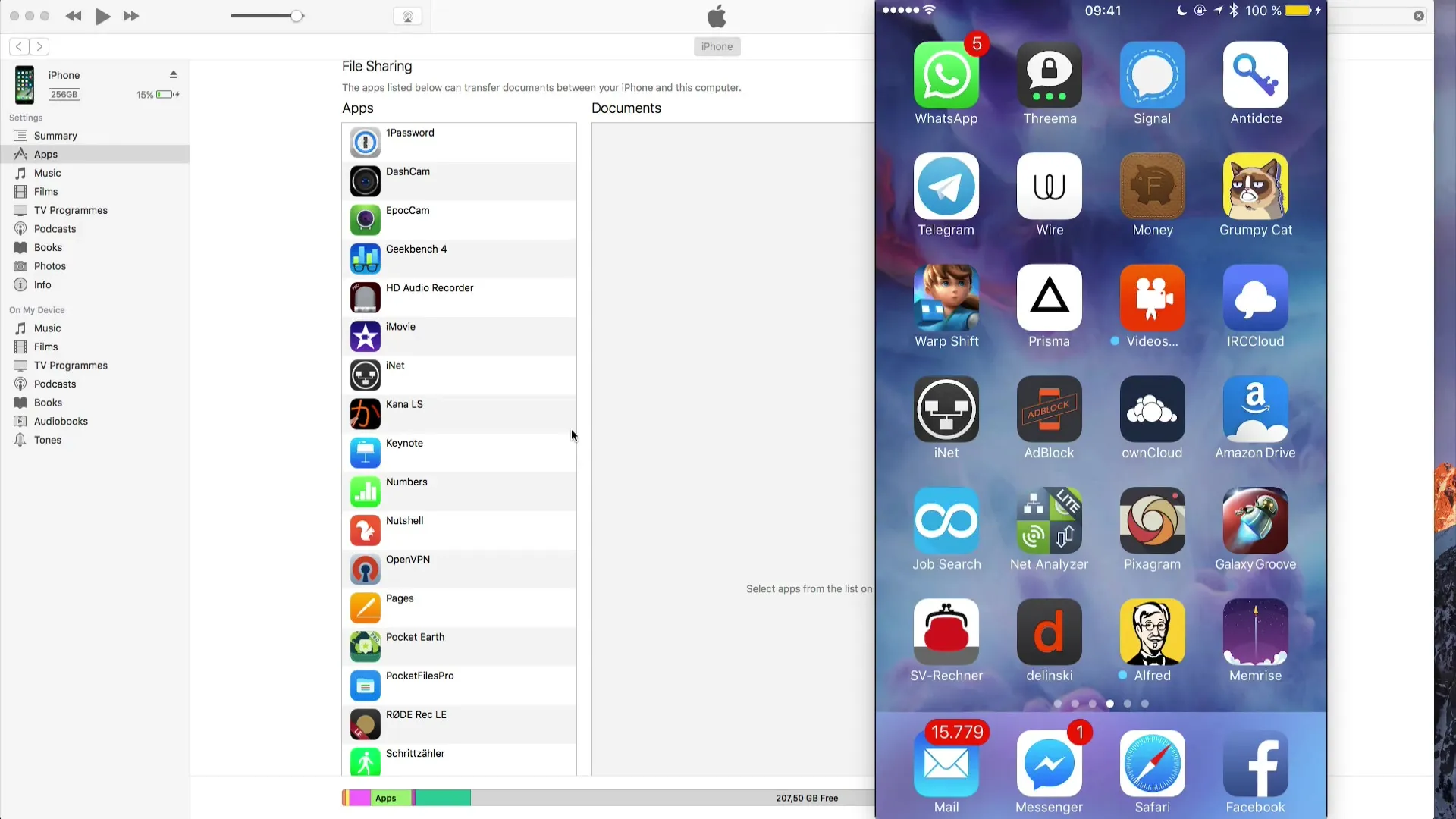Select OpenVPN in the apps list

coord(459,569)
